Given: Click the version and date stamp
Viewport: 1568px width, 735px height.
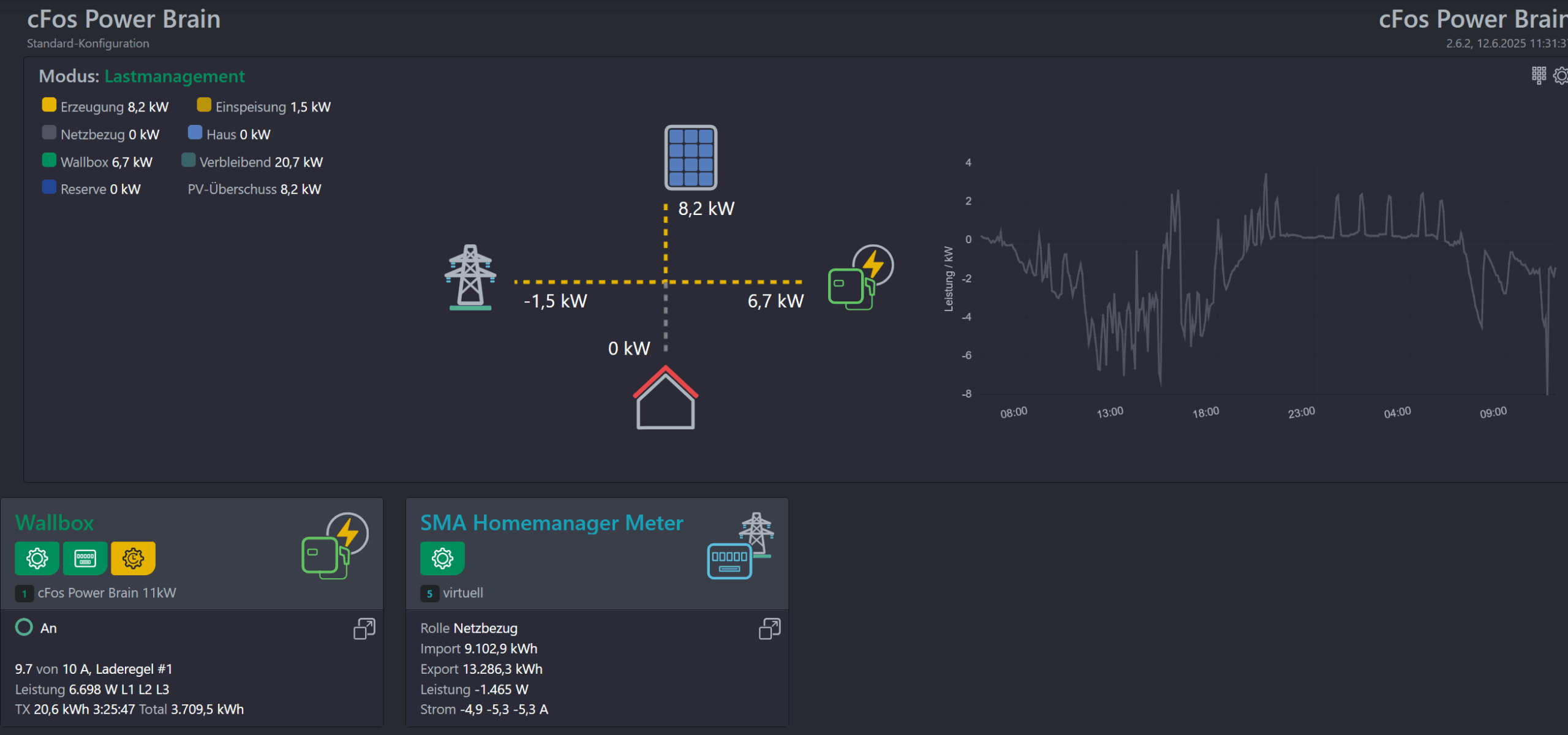Looking at the screenshot, I should [x=1507, y=43].
